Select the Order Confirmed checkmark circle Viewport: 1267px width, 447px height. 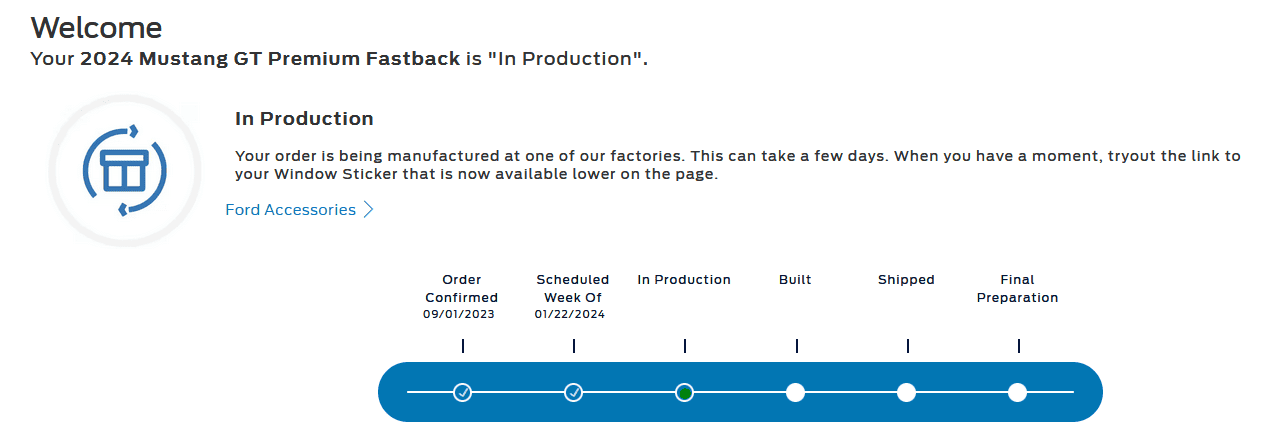tap(462, 392)
